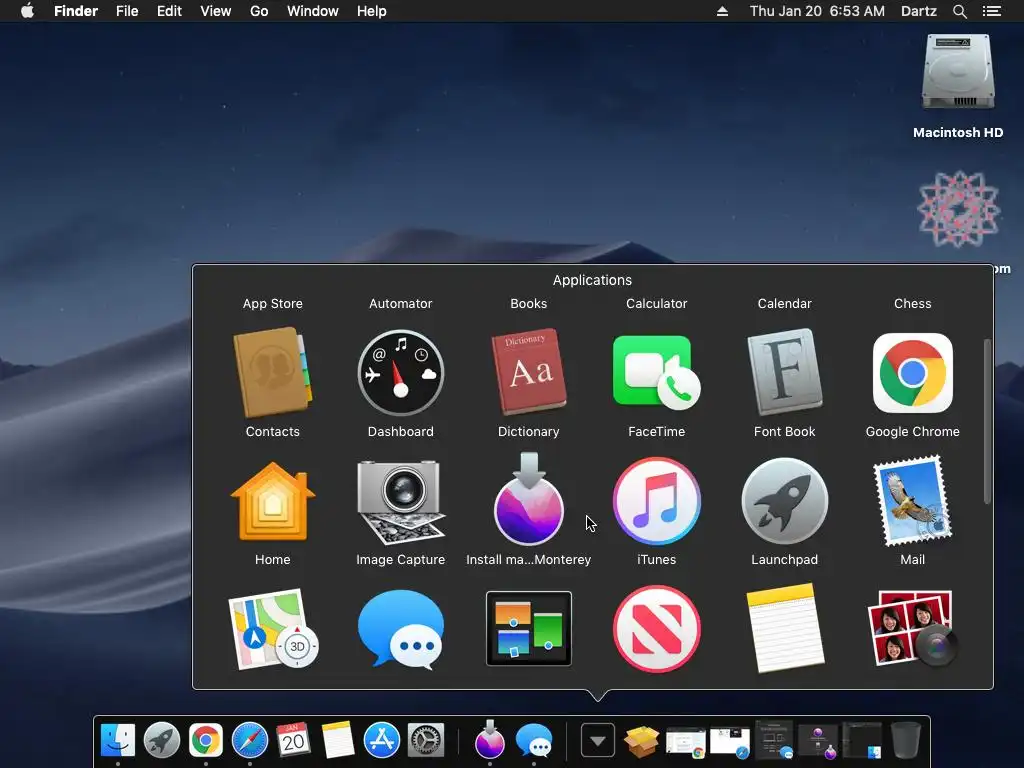
Task: Open Font Book app icon
Action: 784,372
